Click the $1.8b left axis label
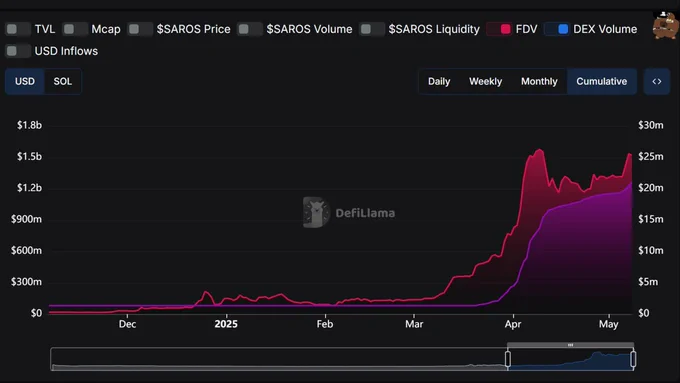 click(x=29, y=125)
